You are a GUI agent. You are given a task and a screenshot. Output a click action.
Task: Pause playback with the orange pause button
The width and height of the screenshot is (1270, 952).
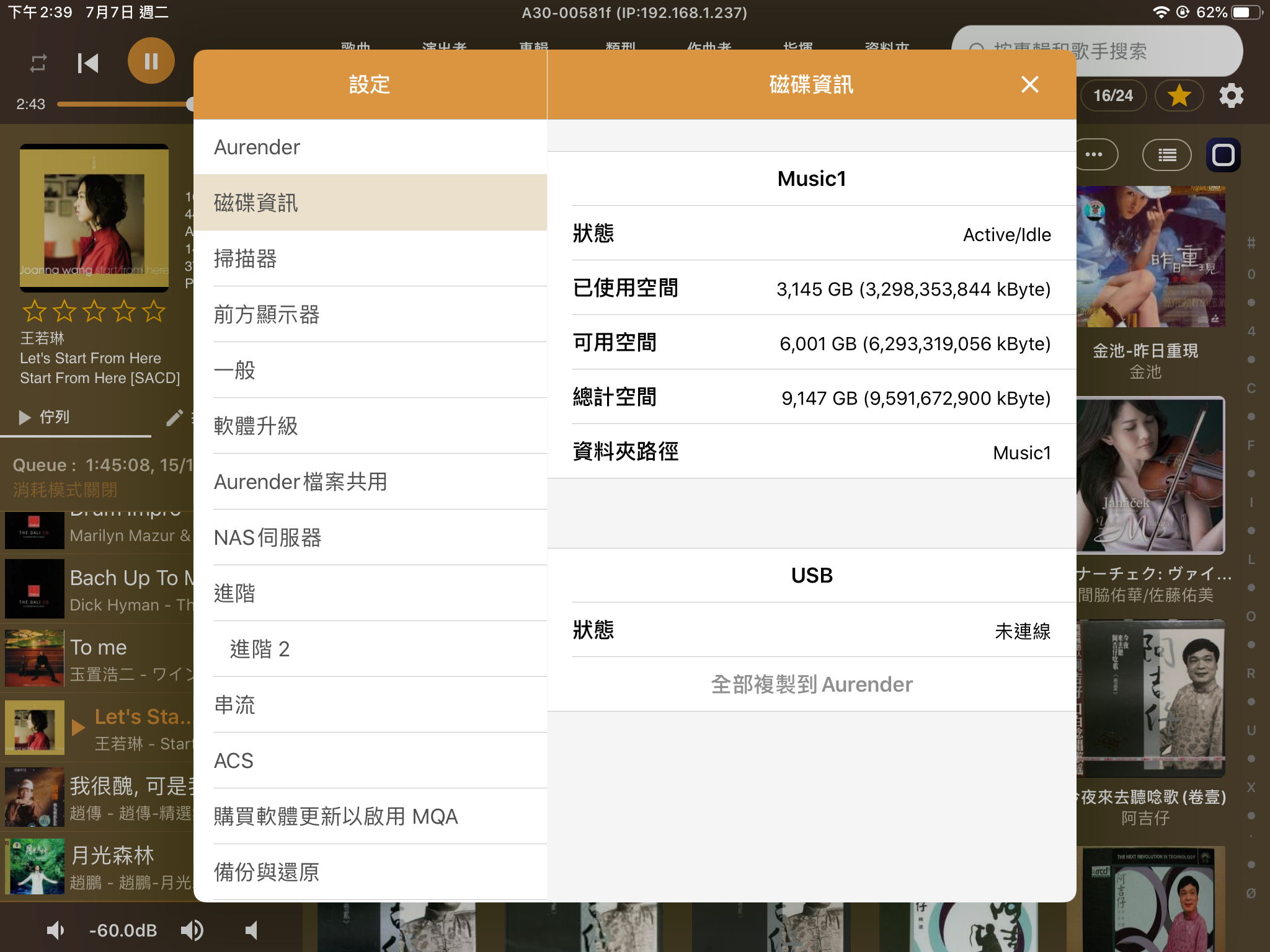(151, 61)
